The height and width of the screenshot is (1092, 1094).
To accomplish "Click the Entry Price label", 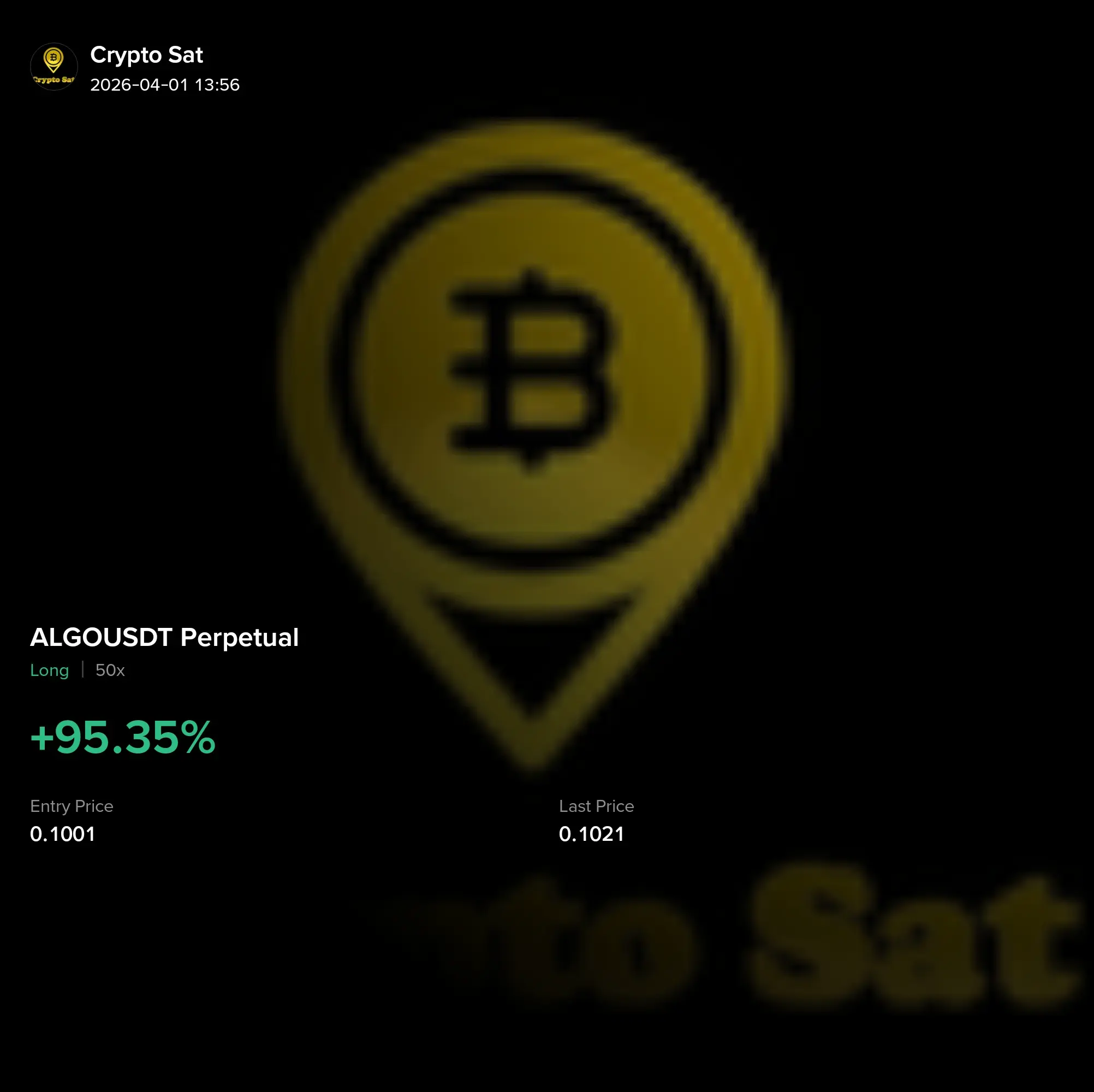I will [x=72, y=806].
